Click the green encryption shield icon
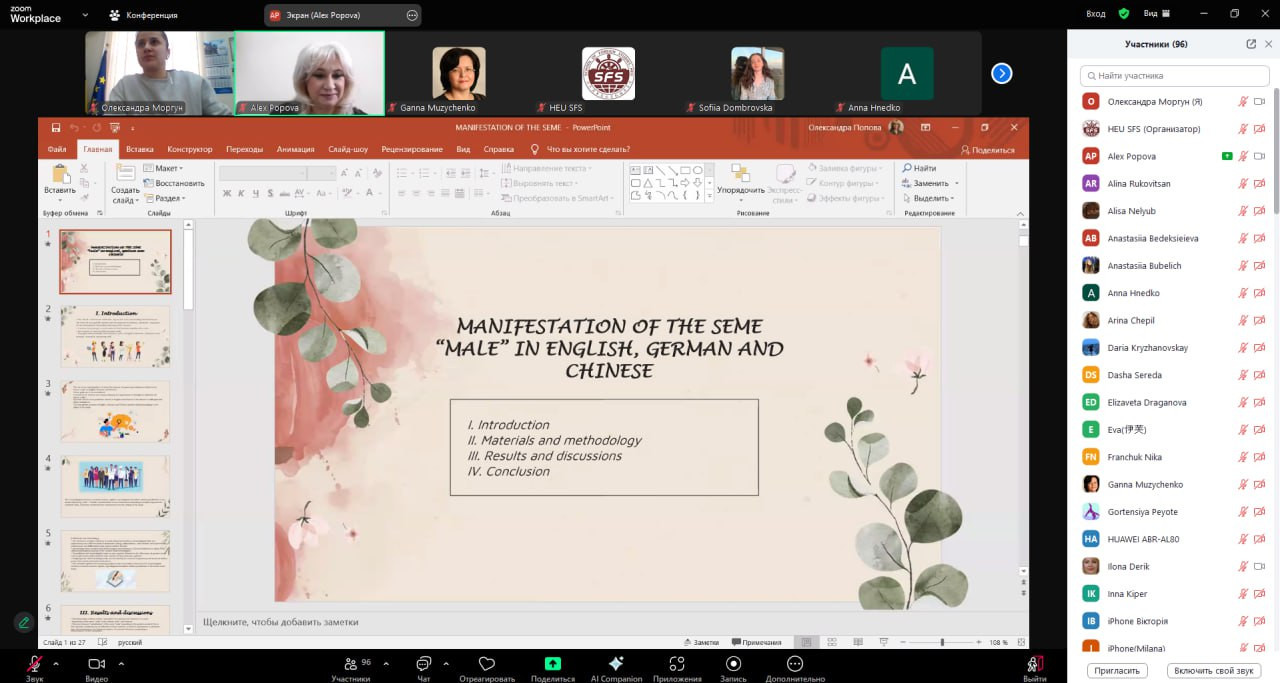1280x683 pixels. [1124, 14]
